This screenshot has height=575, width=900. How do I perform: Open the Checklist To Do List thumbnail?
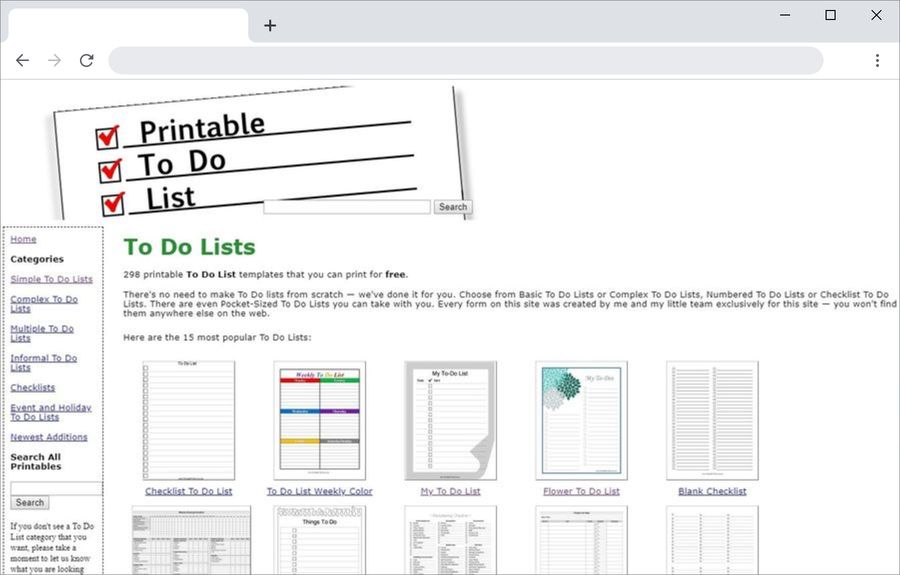pyautogui.click(x=189, y=420)
